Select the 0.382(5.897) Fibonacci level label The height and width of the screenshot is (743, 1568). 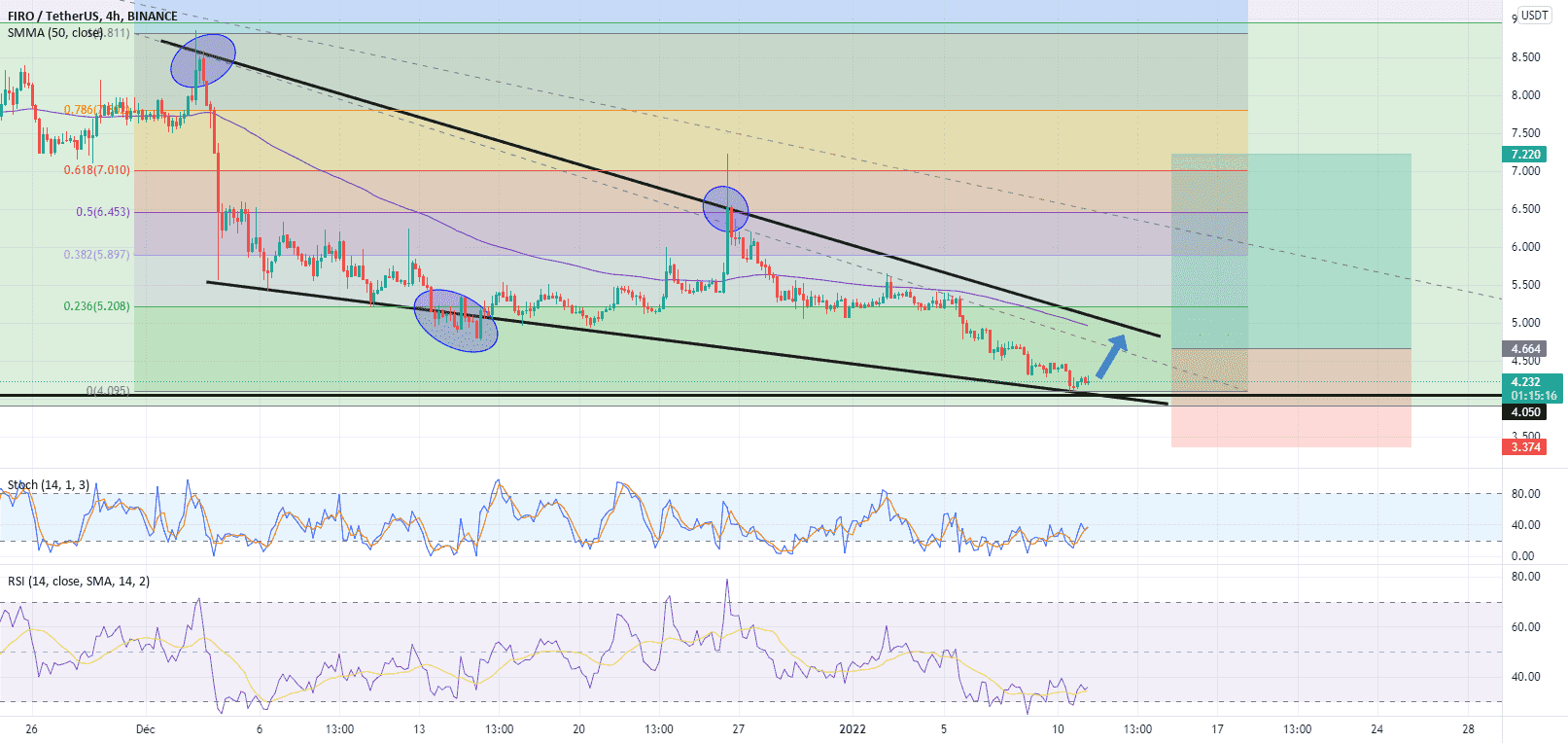(x=96, y=254)
